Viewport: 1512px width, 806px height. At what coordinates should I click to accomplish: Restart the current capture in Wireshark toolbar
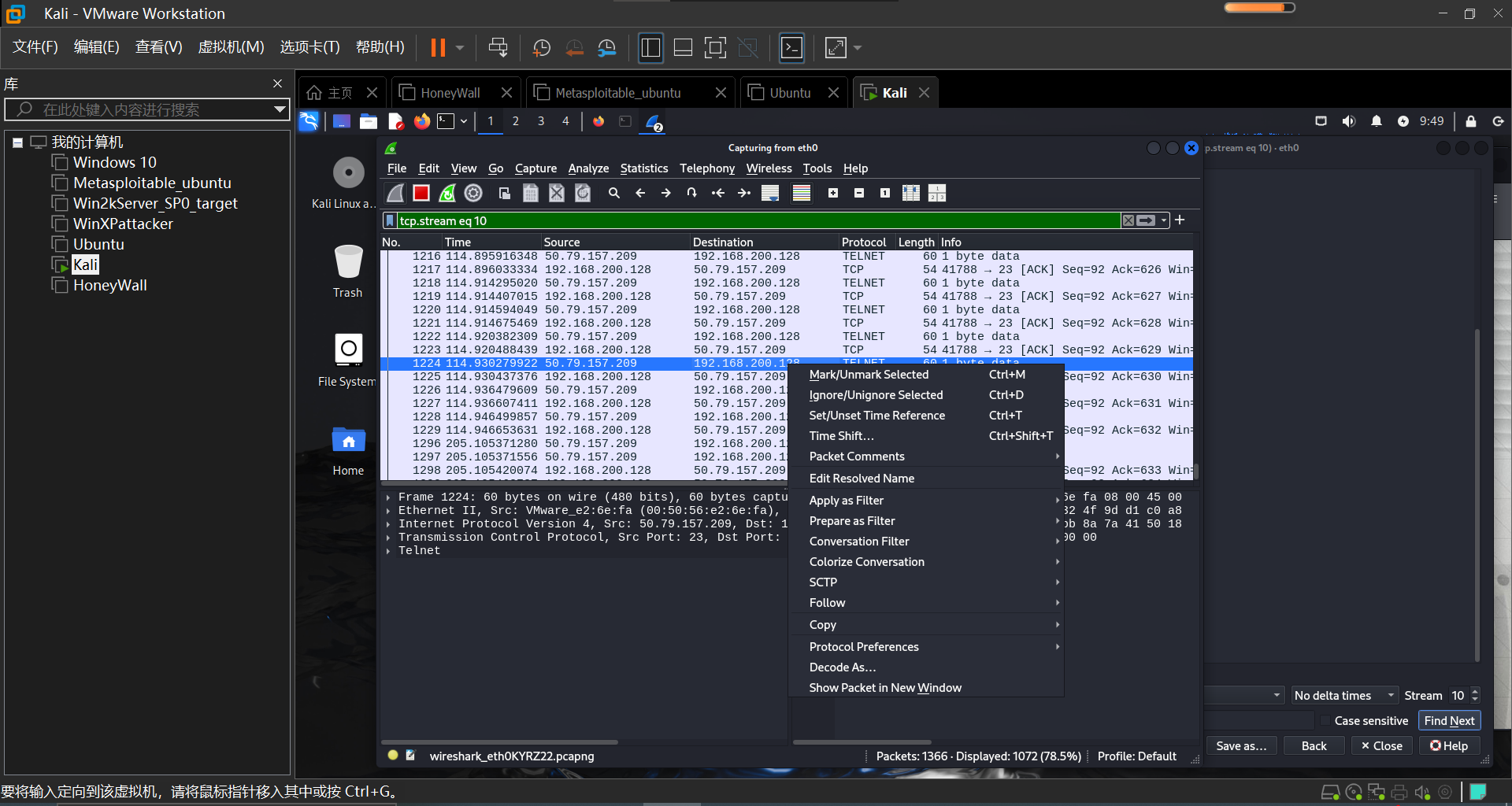click(447, 193)
